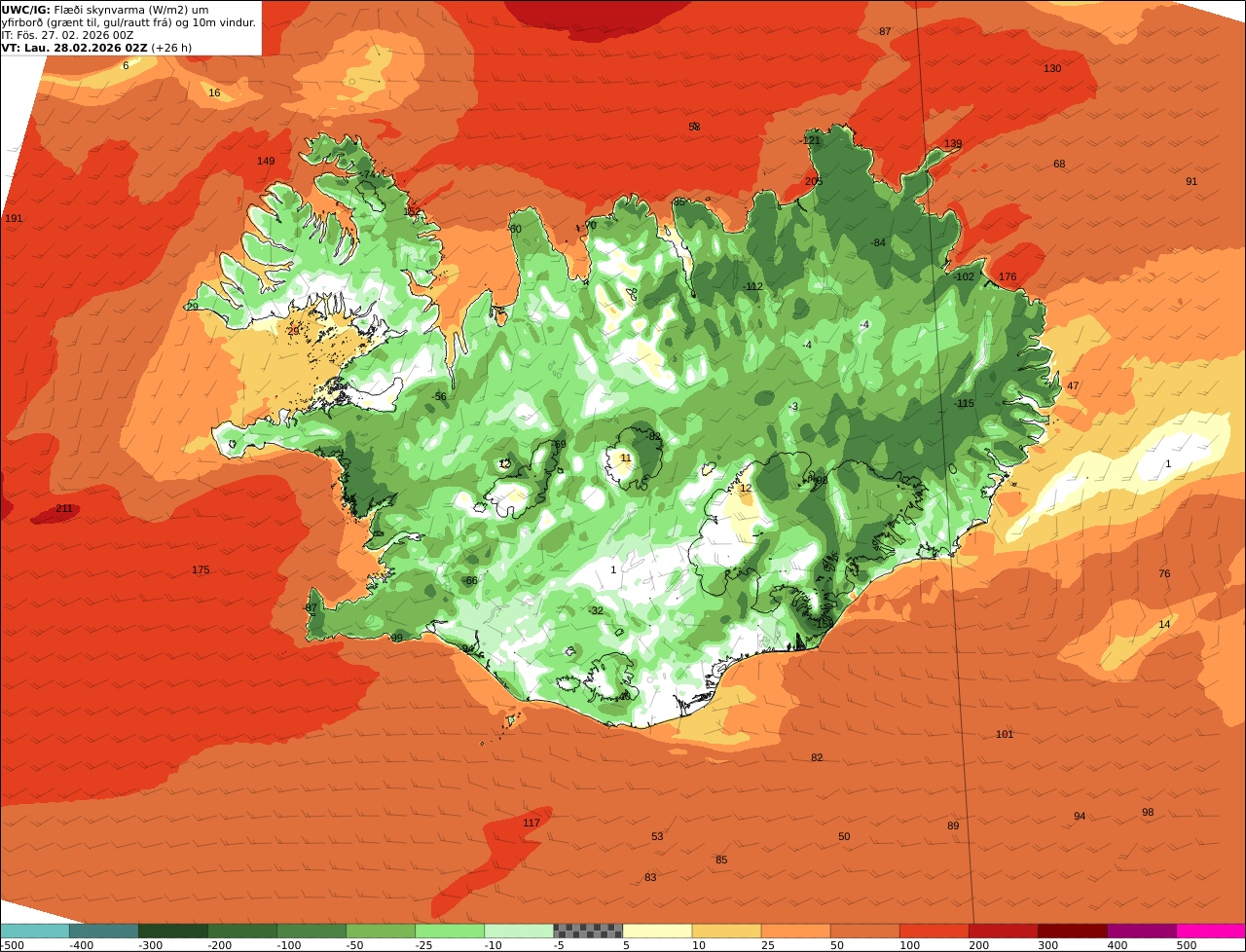The width and height of the screenshot is (1246, 952).
Task: Click the map value '68' in the northeast
Action: coord(1059,164)
